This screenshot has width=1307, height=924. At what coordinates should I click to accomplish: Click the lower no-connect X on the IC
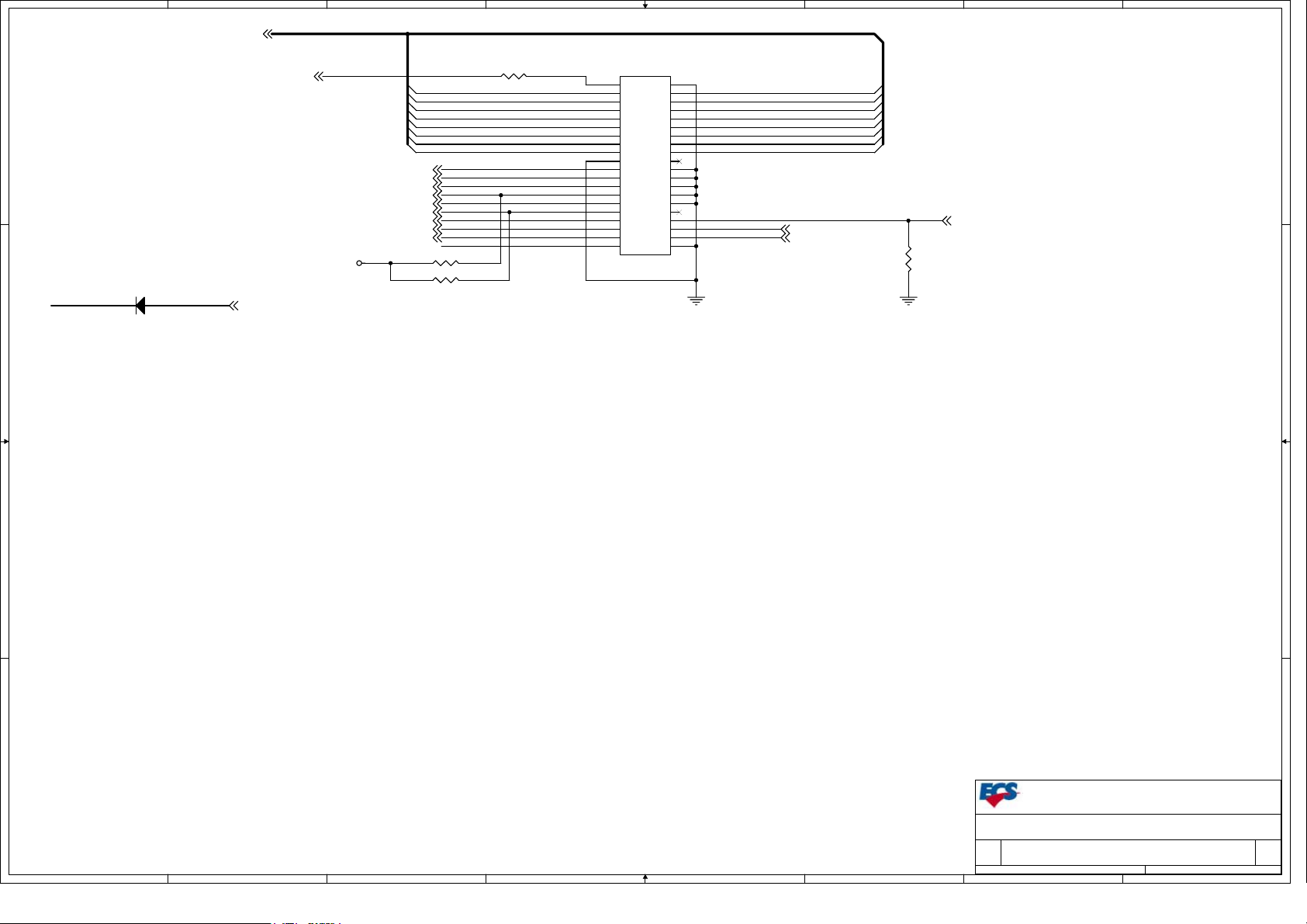point(679,212)
